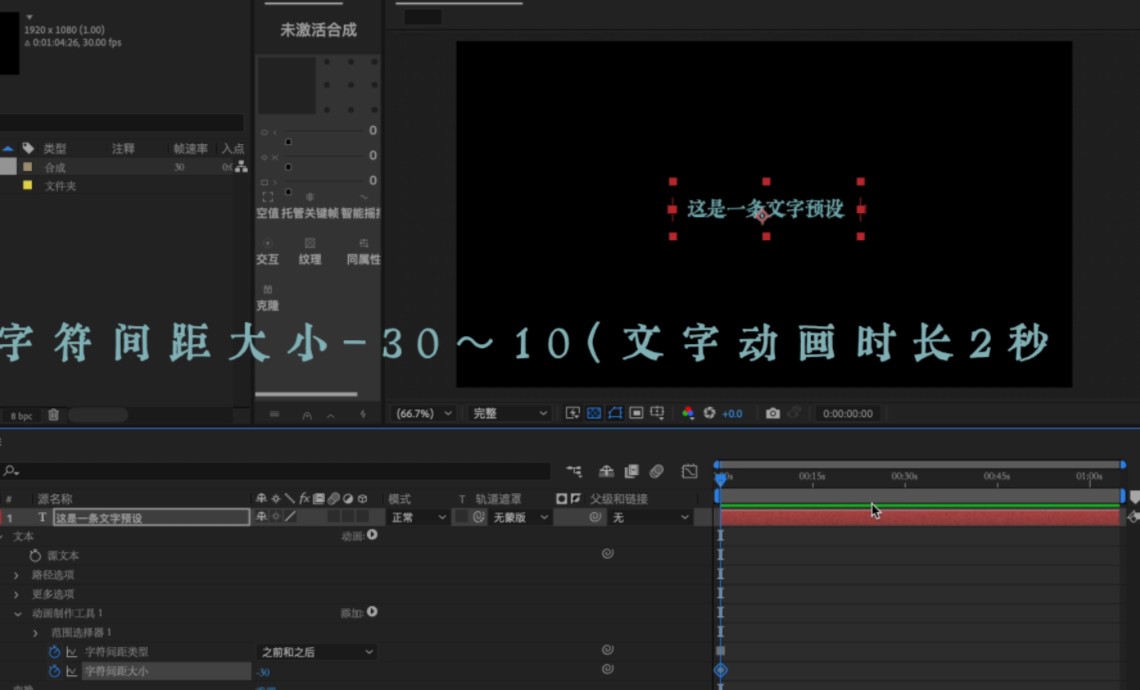Enable motion blur in the timeline toolbar
The height and width of the screenshot is (690, 1140).
655,470
